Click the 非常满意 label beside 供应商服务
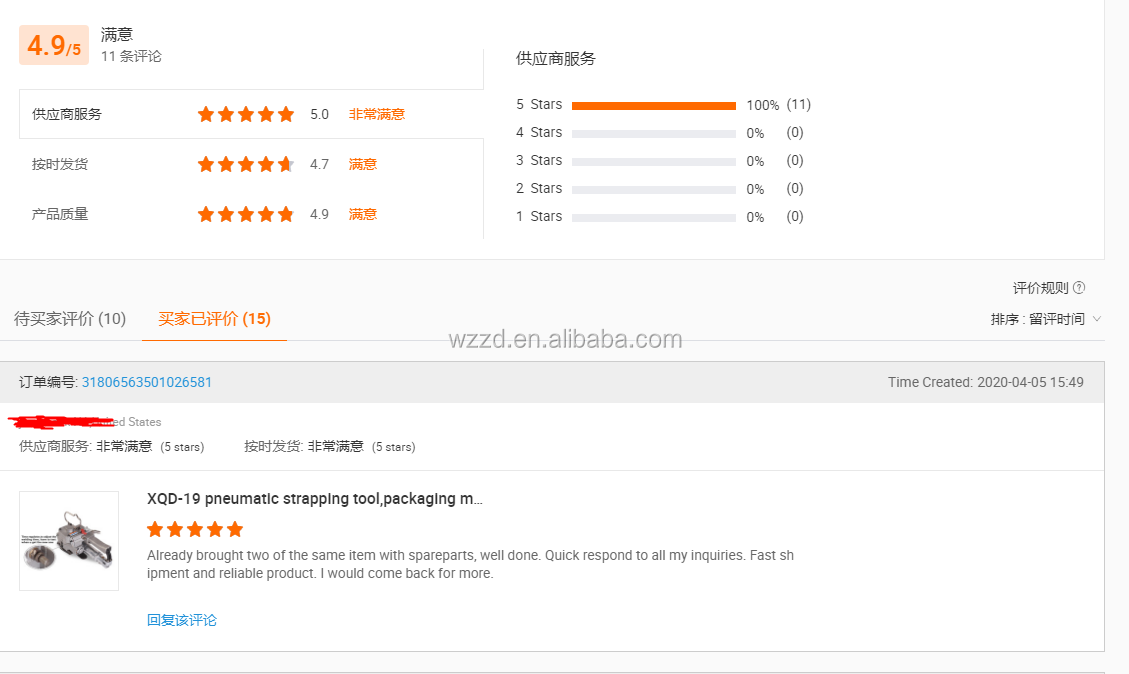The width and height of the screenshot is (1129, 674). point(377,114)
